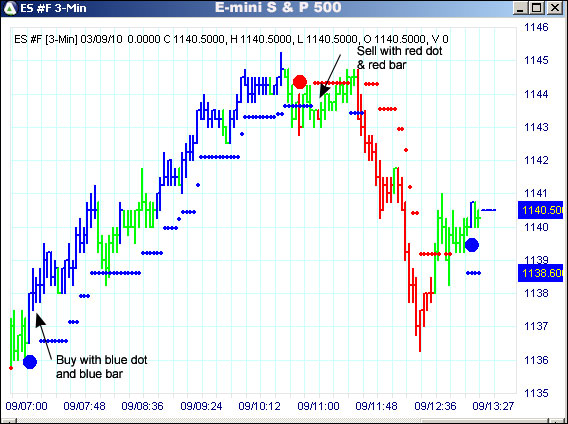Click the 1142 price axis label
This screenshot has height=424, width=568.
[536, 160]
